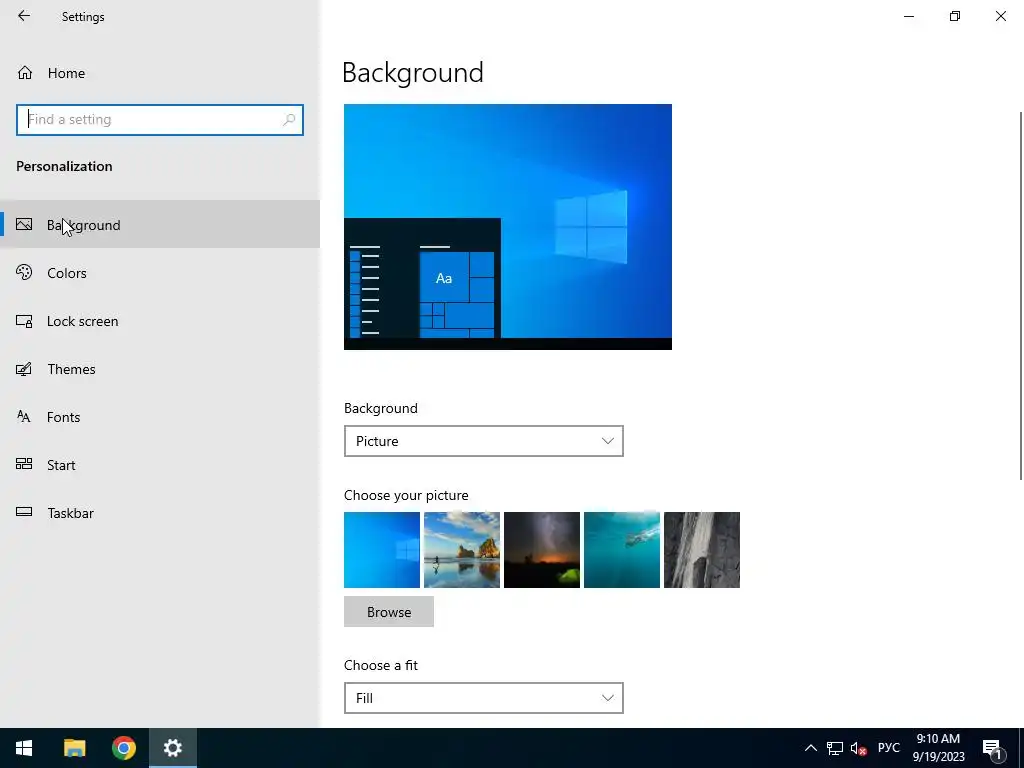Restore down the Settings window
The height and width of the screenshot is (768, 1024).
(x=955, y=16)
